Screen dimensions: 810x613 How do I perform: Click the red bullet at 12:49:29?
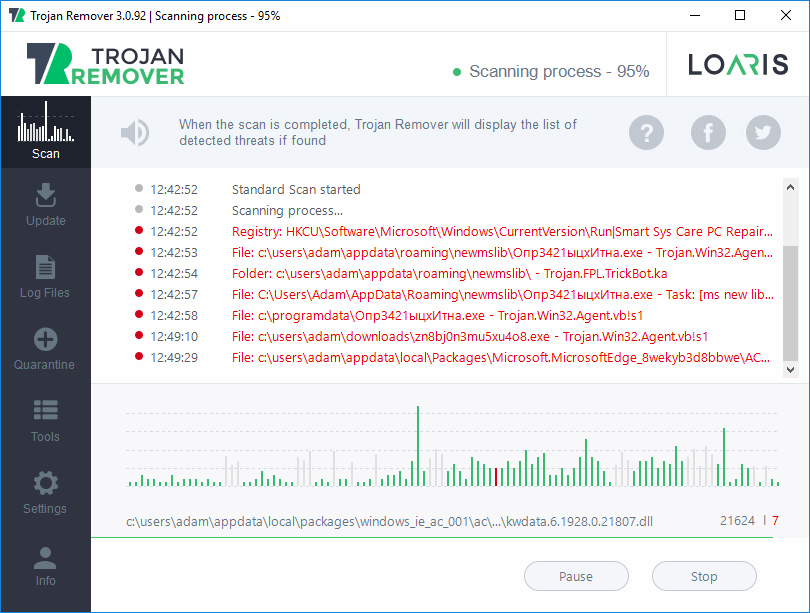pos(138,356)
